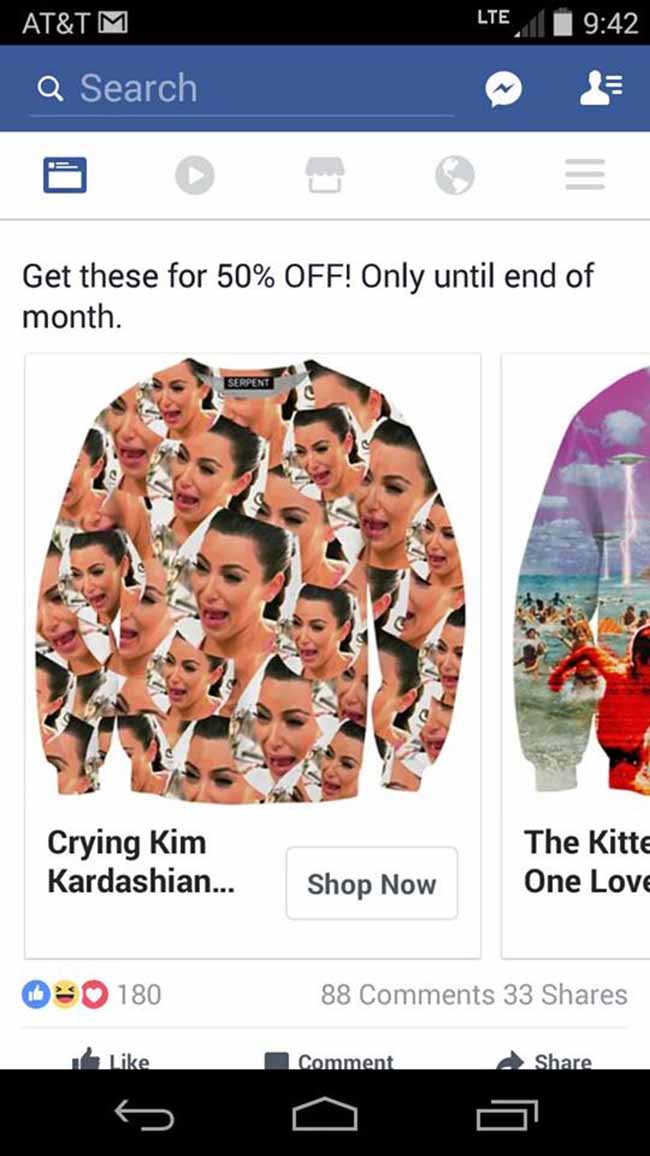
Task: Open Crying Kim Kardashian product title
Action: [141, 862]
